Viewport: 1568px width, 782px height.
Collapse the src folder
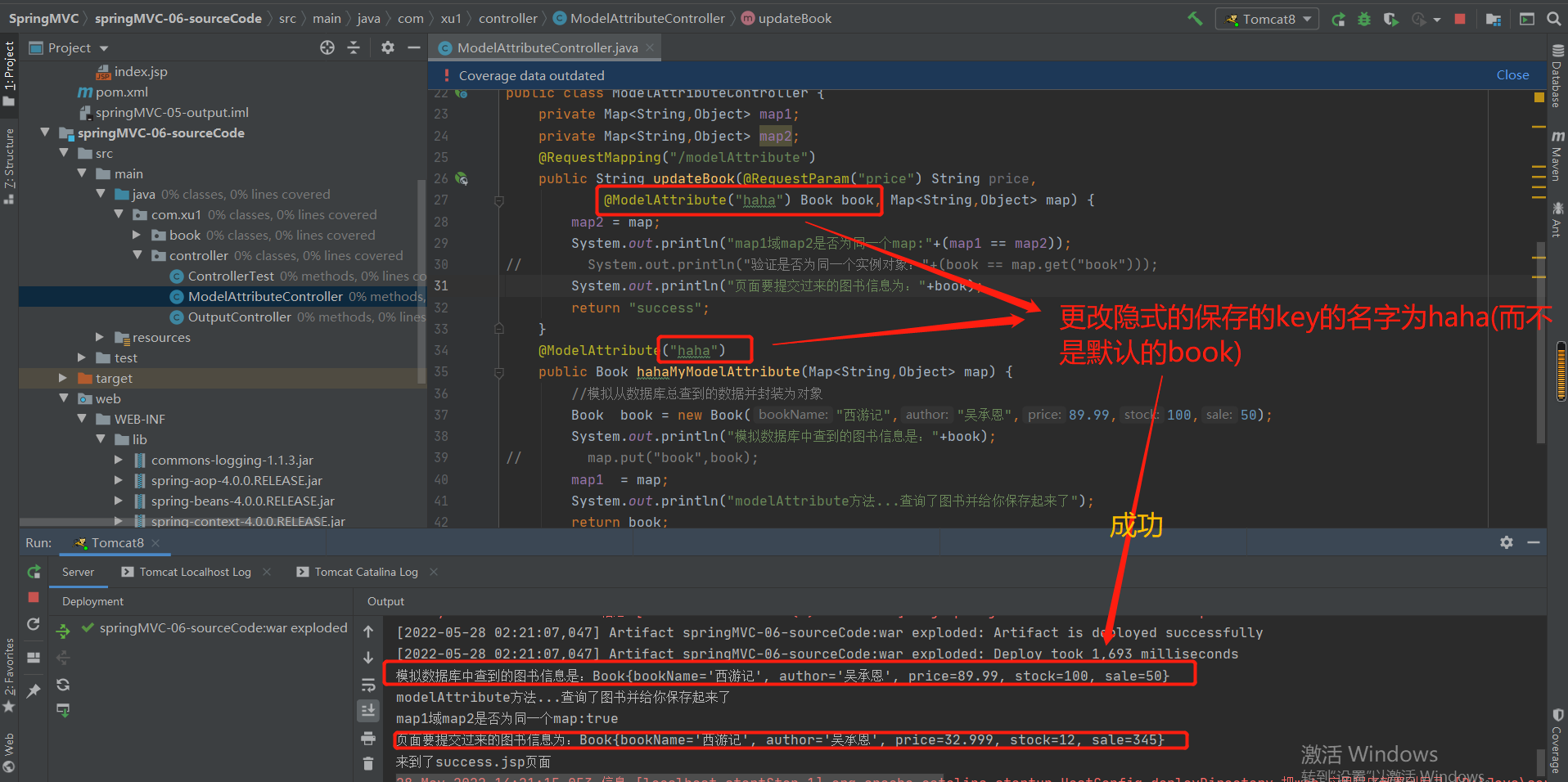click(64, 153)
